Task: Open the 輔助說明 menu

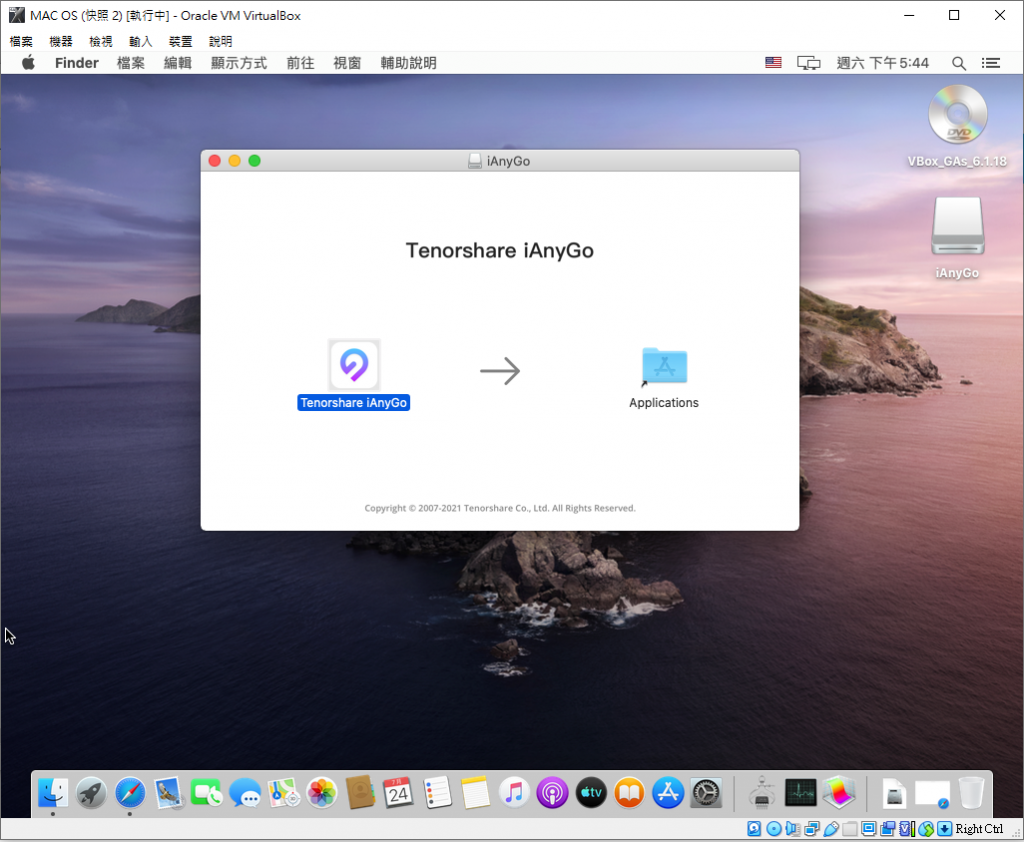Action: [409, 63]
